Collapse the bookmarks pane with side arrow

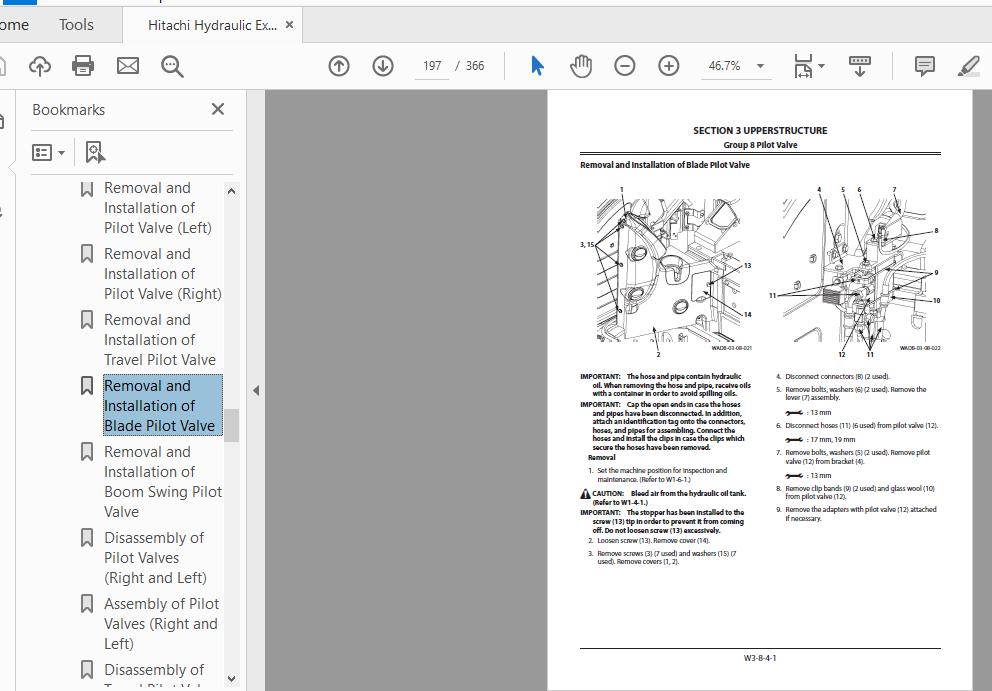(256, 390)
